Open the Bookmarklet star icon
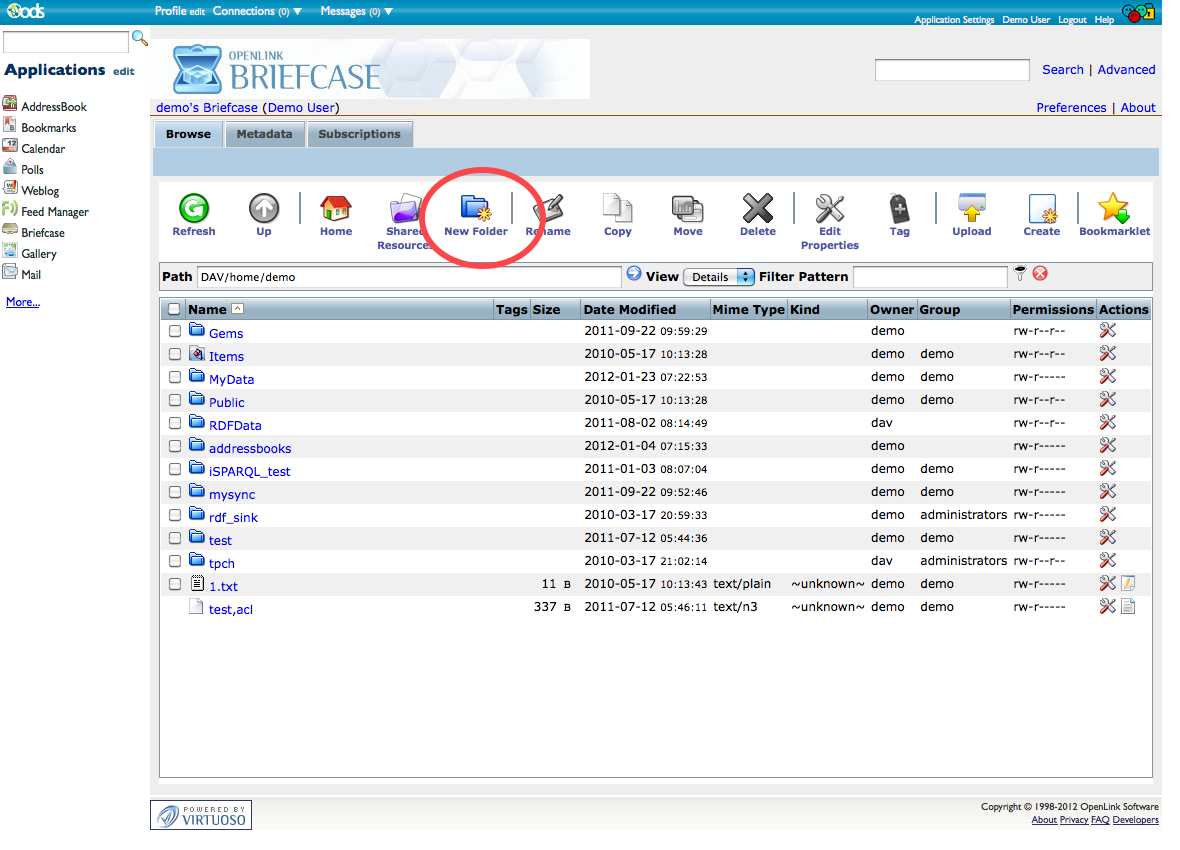Image resolution: width=1180 pixels, height=850 pixels. click(x=1113, y=209)
